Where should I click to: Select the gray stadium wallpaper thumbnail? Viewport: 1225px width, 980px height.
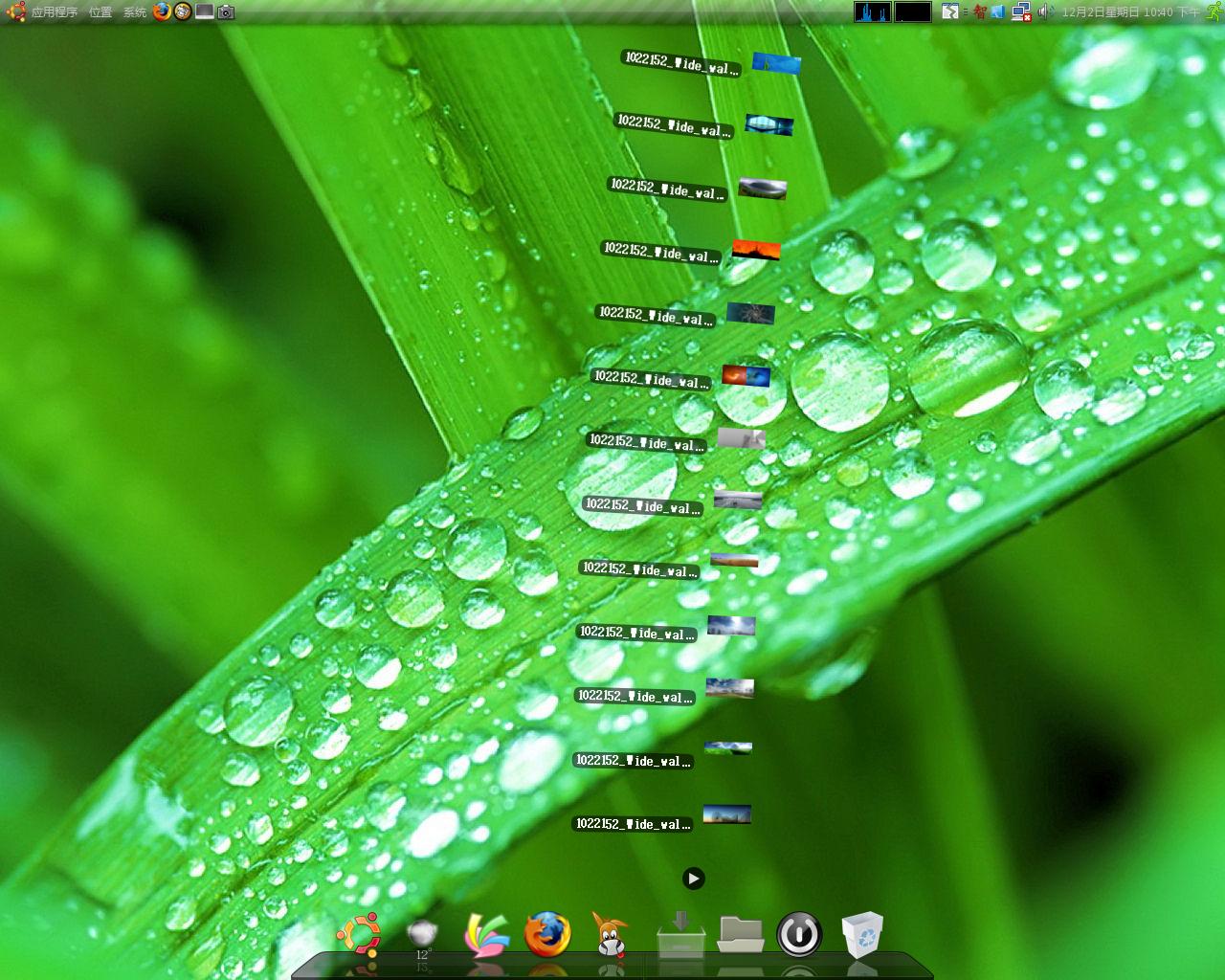click(763, 188)
